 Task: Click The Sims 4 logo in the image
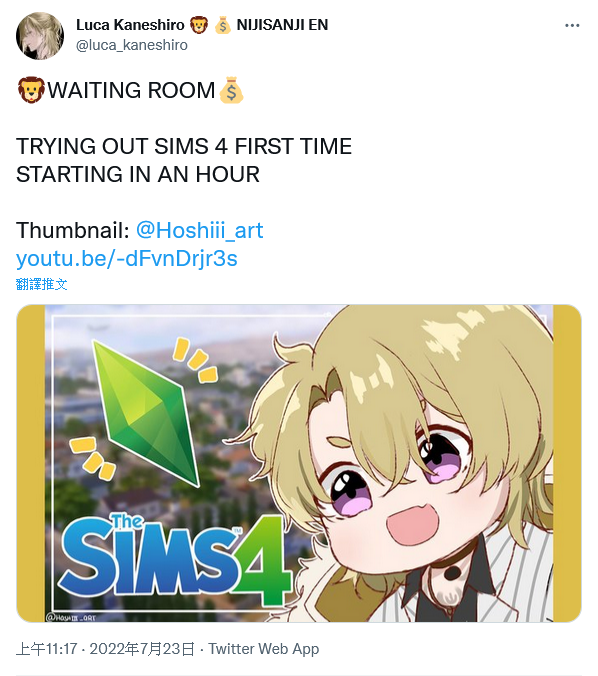pyautogui.click(x=175, y=560)
